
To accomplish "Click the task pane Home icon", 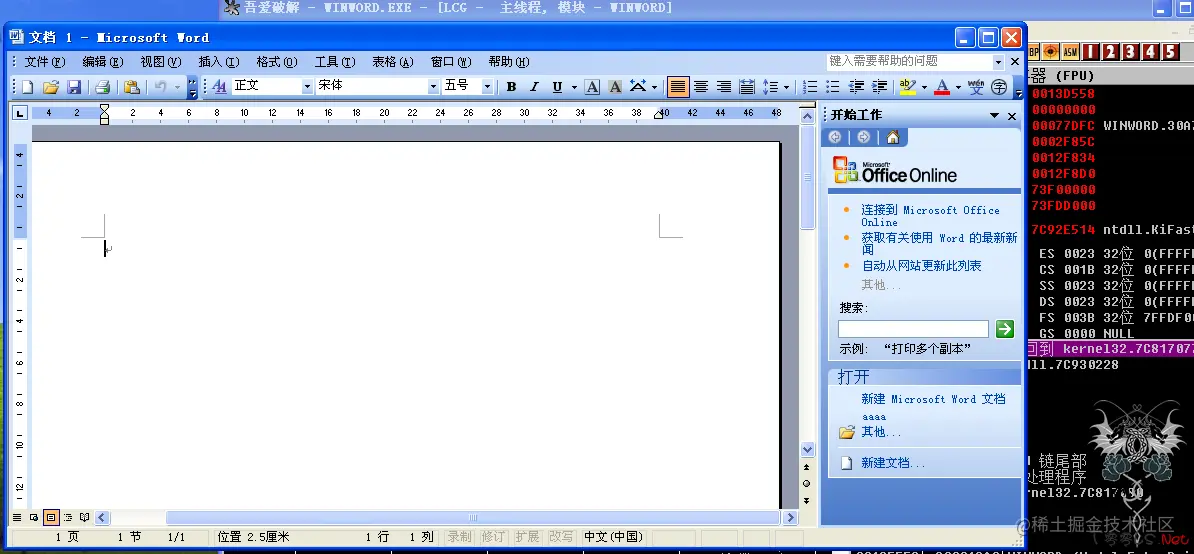I will pos(892,137).
